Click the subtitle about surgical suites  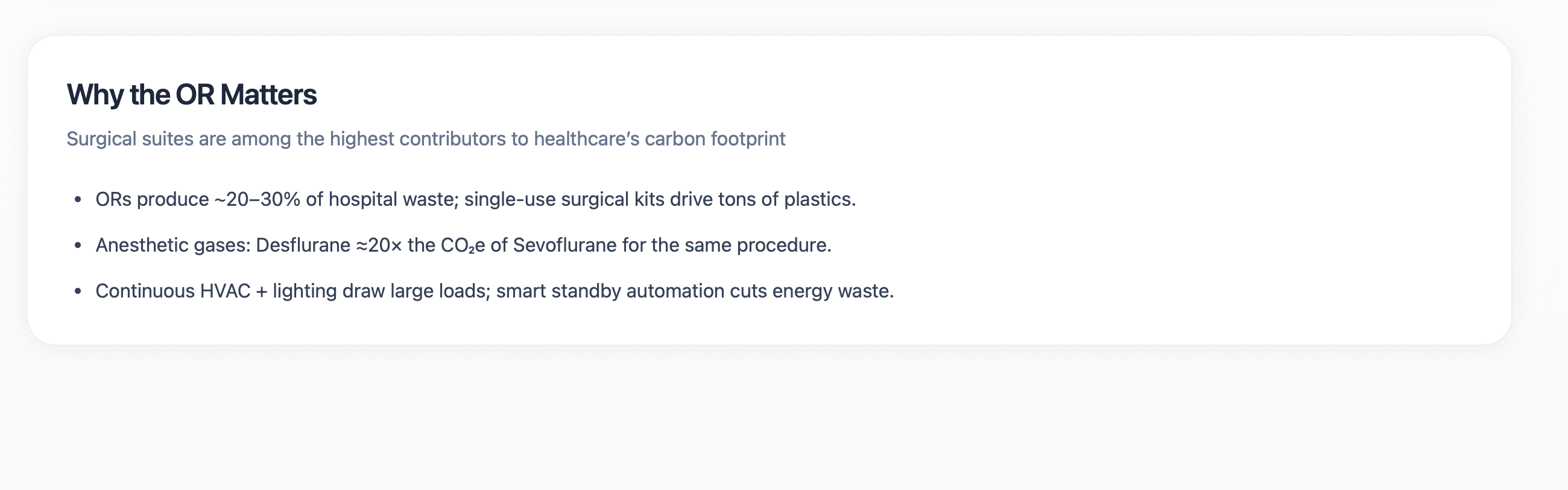coord(426,139)
